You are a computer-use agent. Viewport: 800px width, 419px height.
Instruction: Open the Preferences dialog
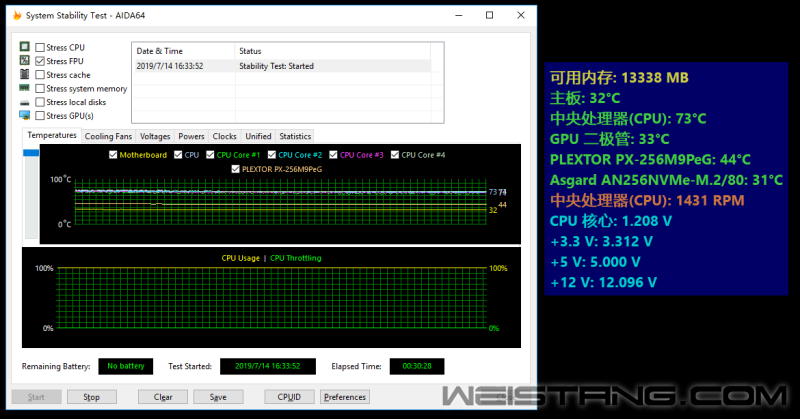345,397
